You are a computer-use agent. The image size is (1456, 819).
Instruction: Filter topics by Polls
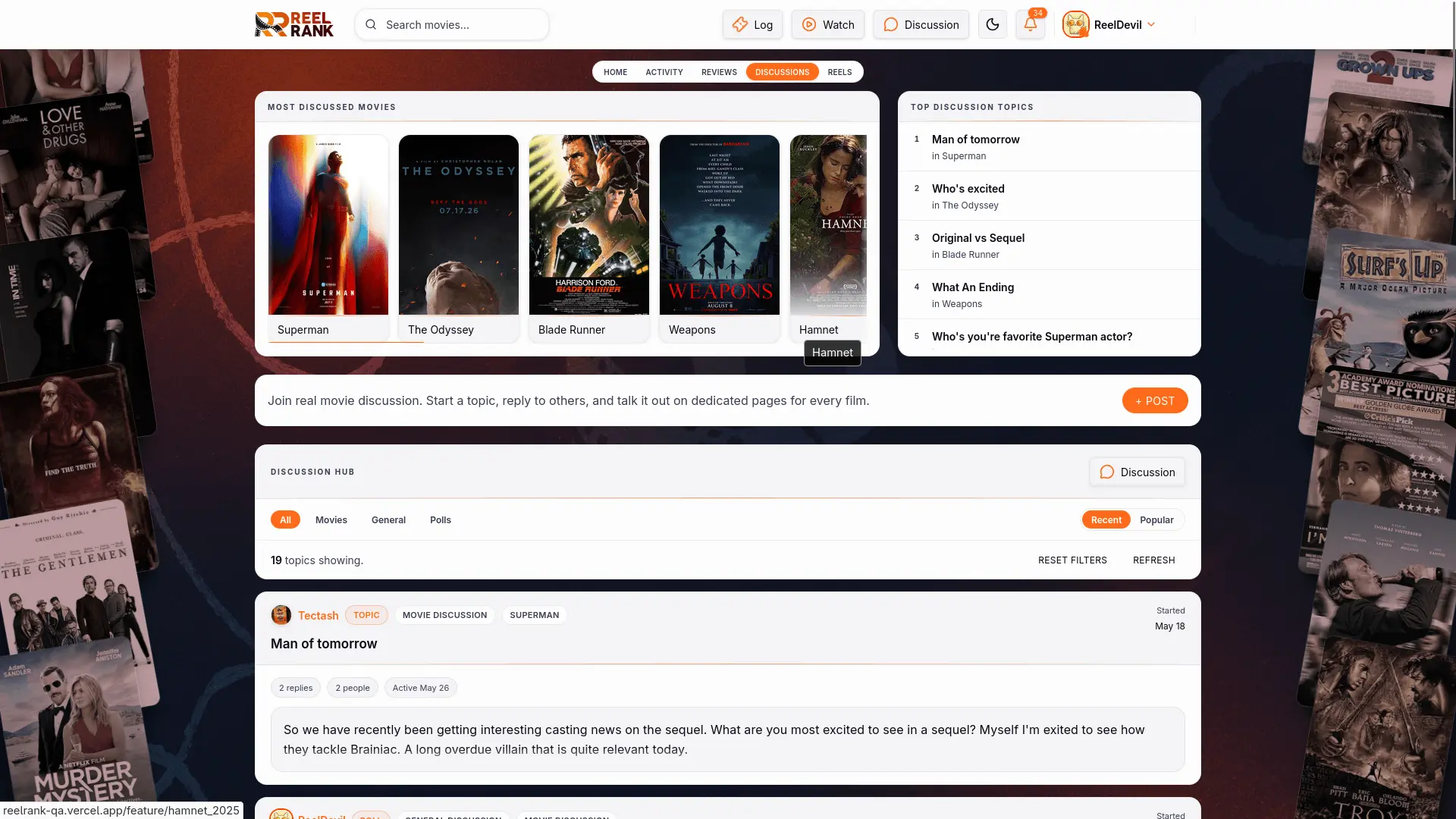point(441,519)
